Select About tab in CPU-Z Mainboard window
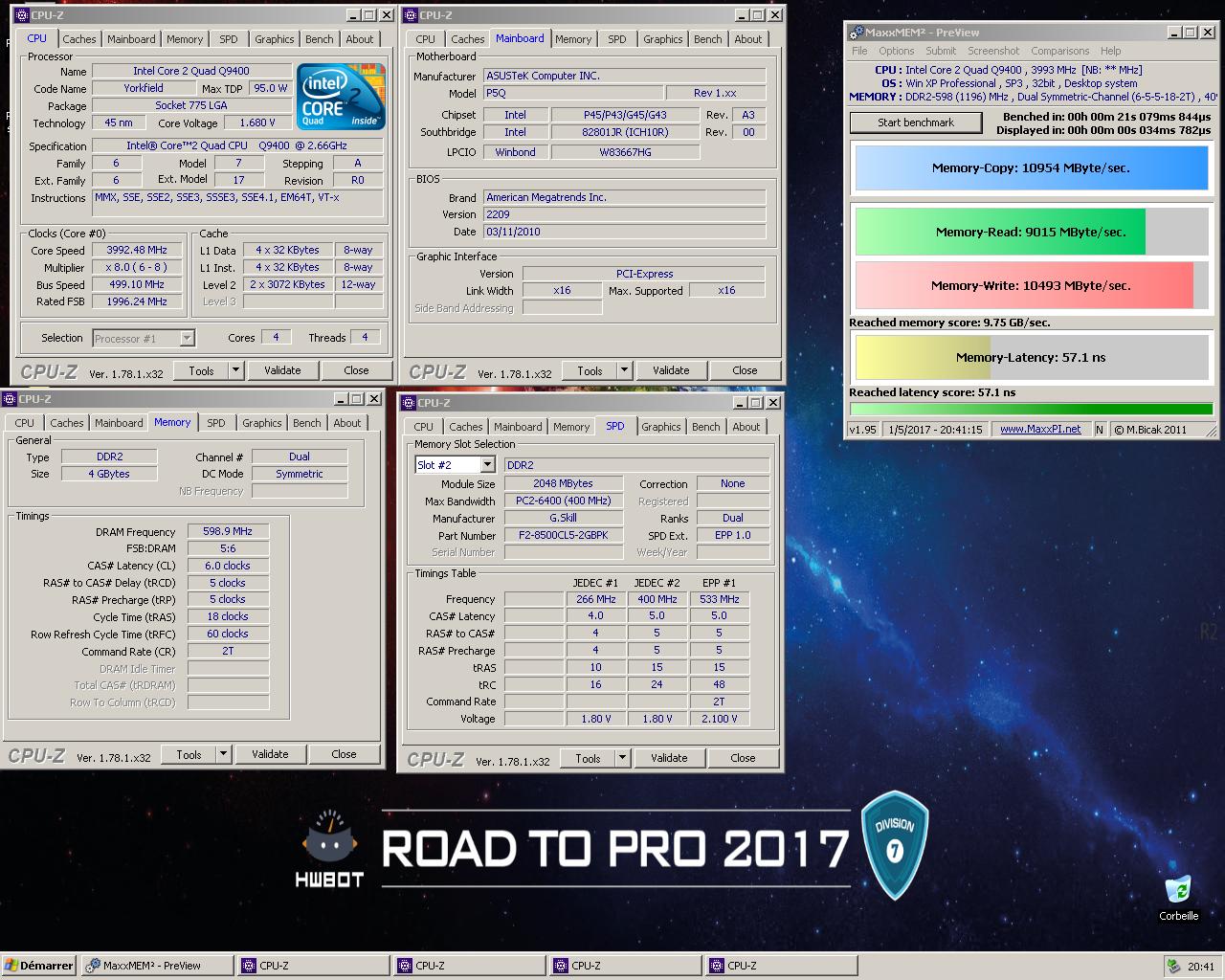 click(748, 39)
